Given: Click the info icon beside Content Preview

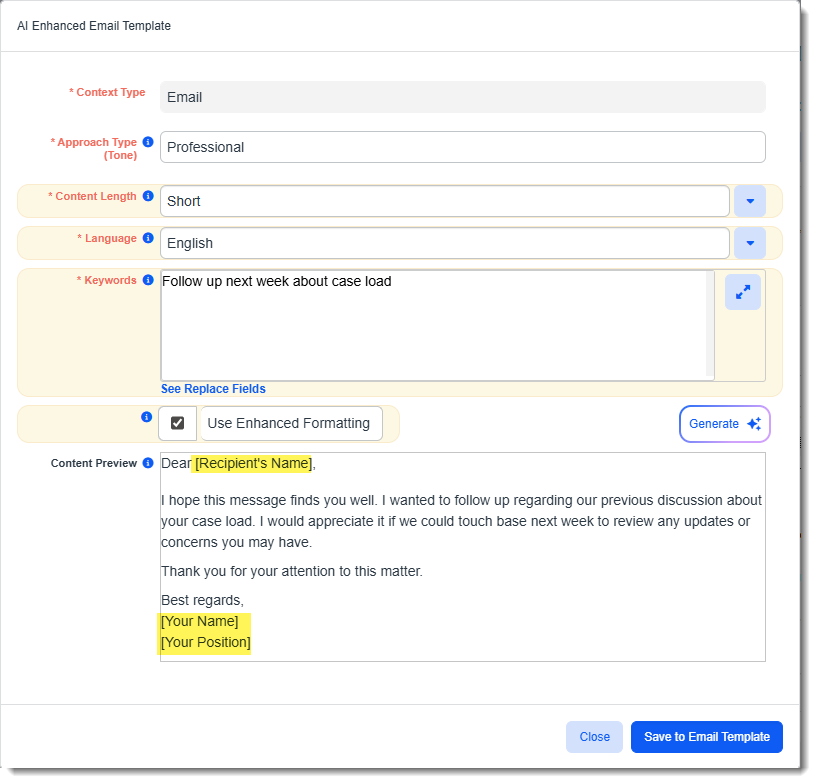Looking at the screenshot, I should click(148, 464).
